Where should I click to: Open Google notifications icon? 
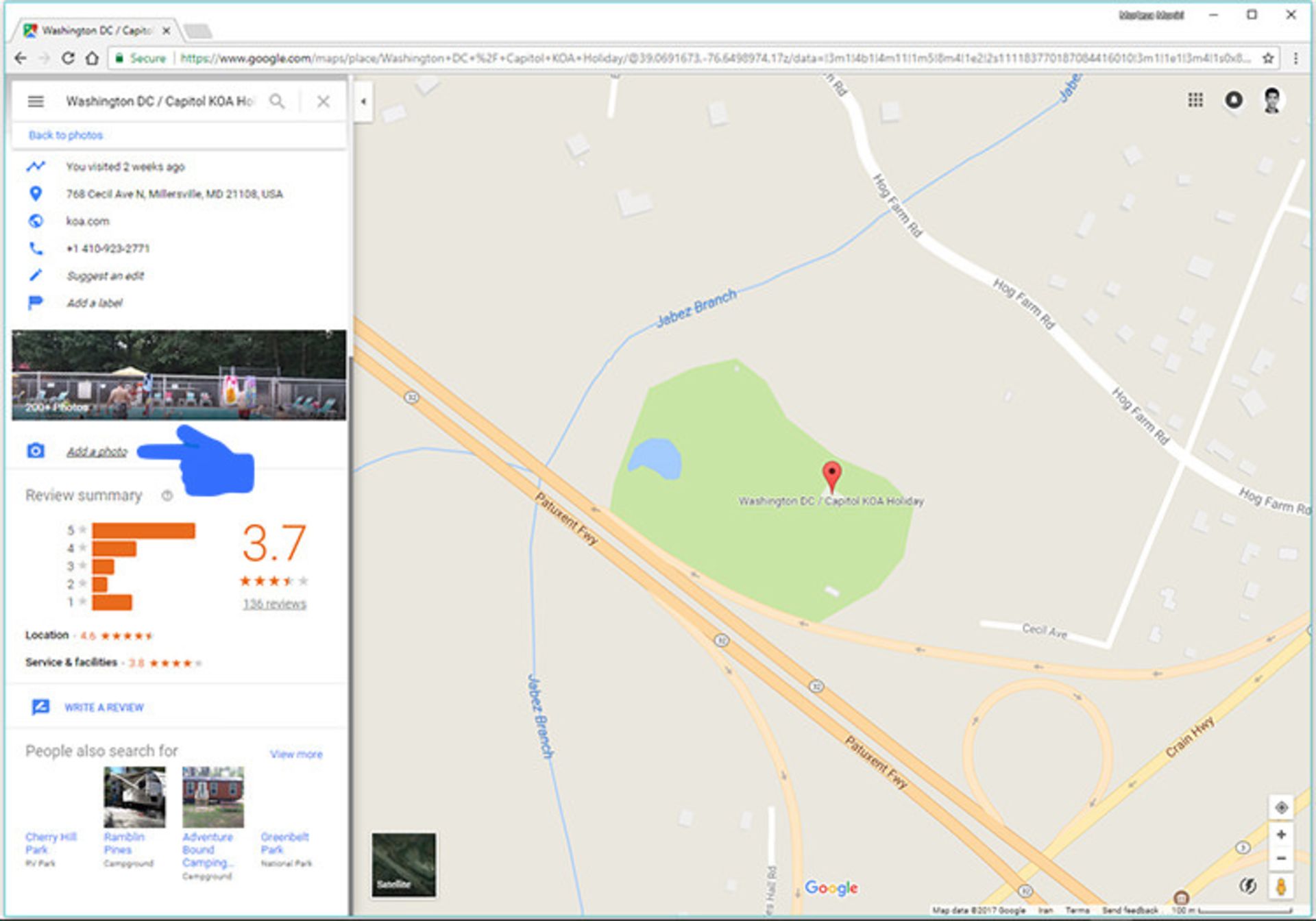(x=1234, y=100)
